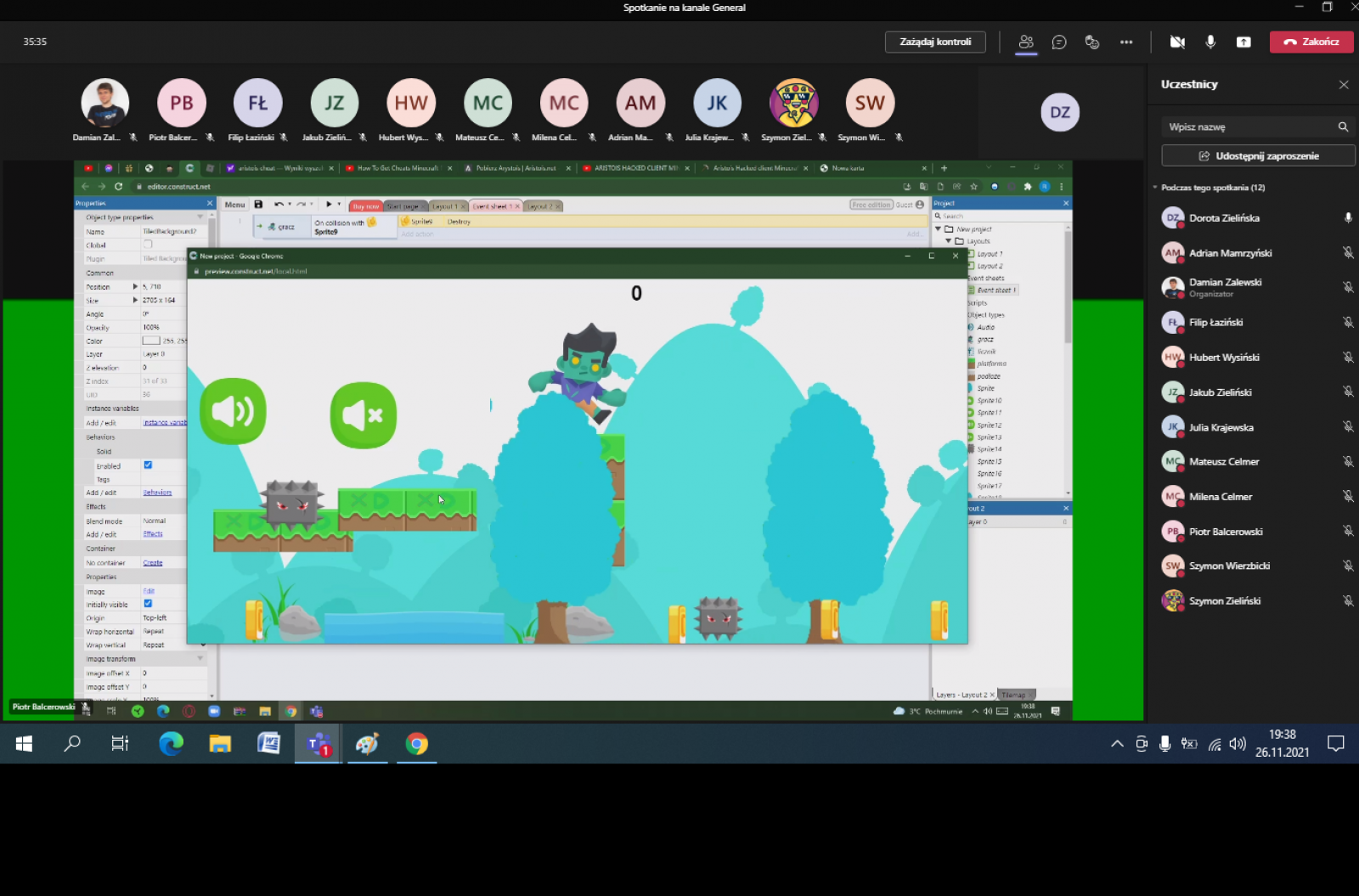Click the PB Piotr Balcerowski avatar
Viewport: 1359px width, 896px height.
point(182,103)
